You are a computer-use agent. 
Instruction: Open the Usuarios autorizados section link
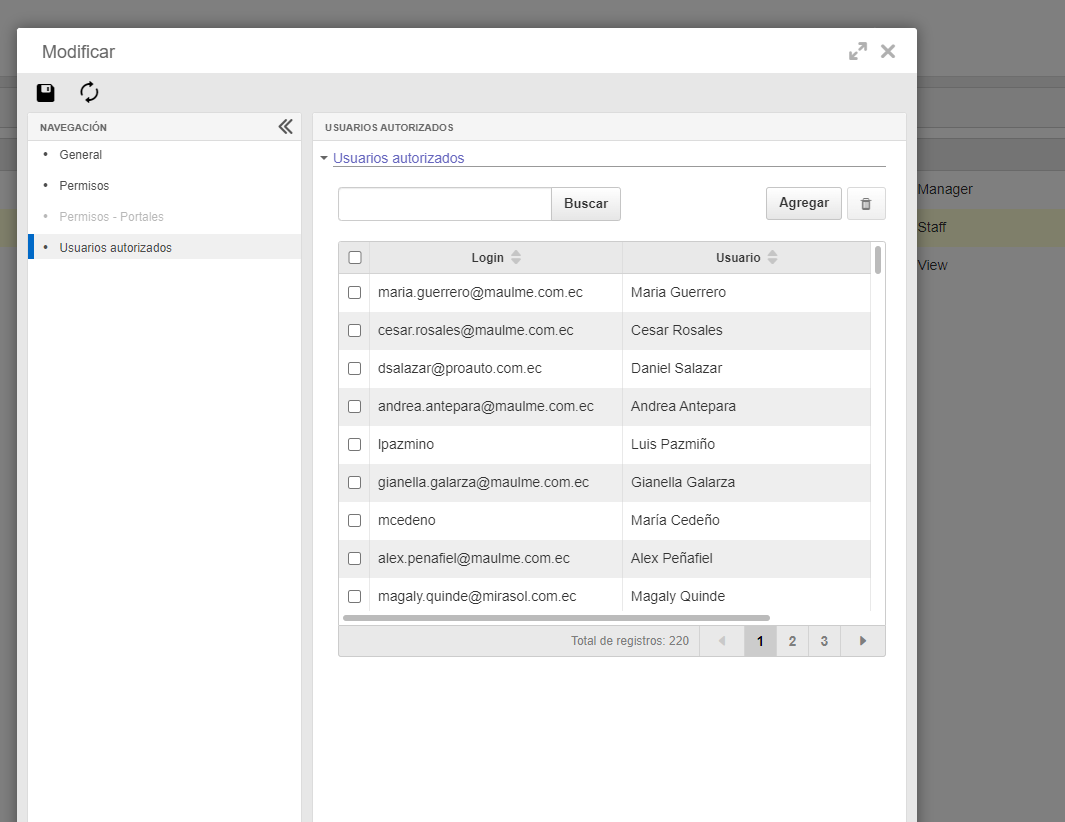(399, 158)
